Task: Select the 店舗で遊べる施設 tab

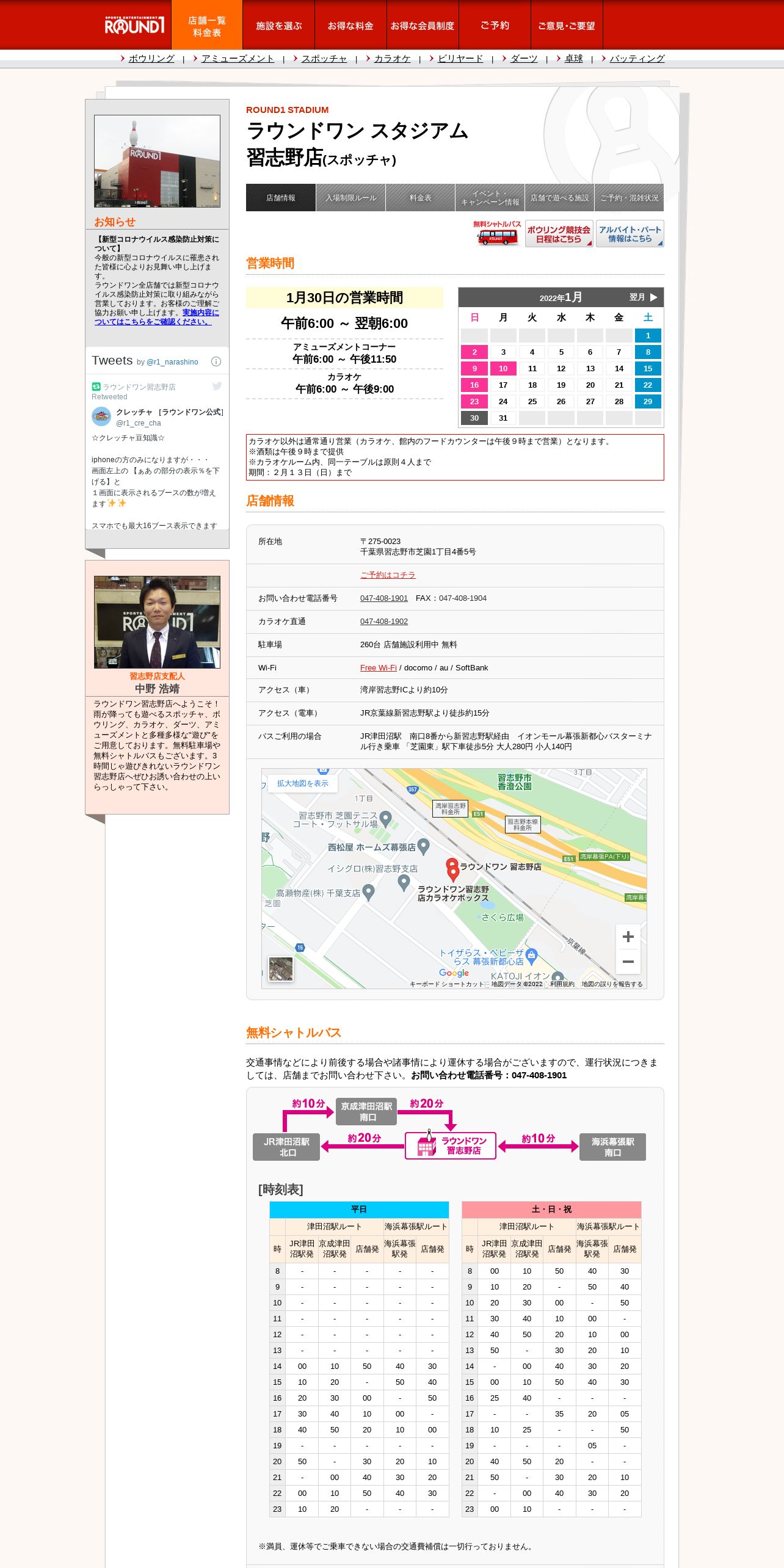Action: (x=559, y=198)
